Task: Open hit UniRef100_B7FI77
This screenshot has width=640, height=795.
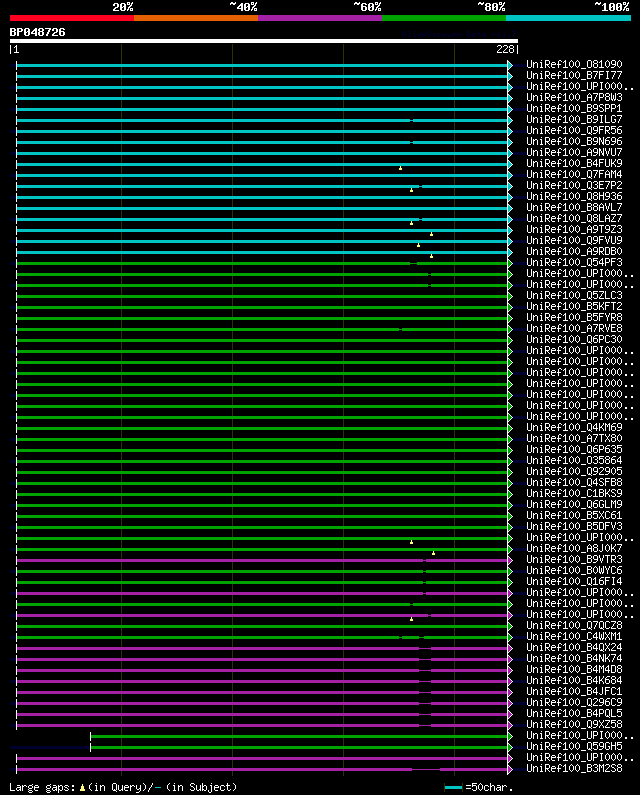Action: [574, 76]
